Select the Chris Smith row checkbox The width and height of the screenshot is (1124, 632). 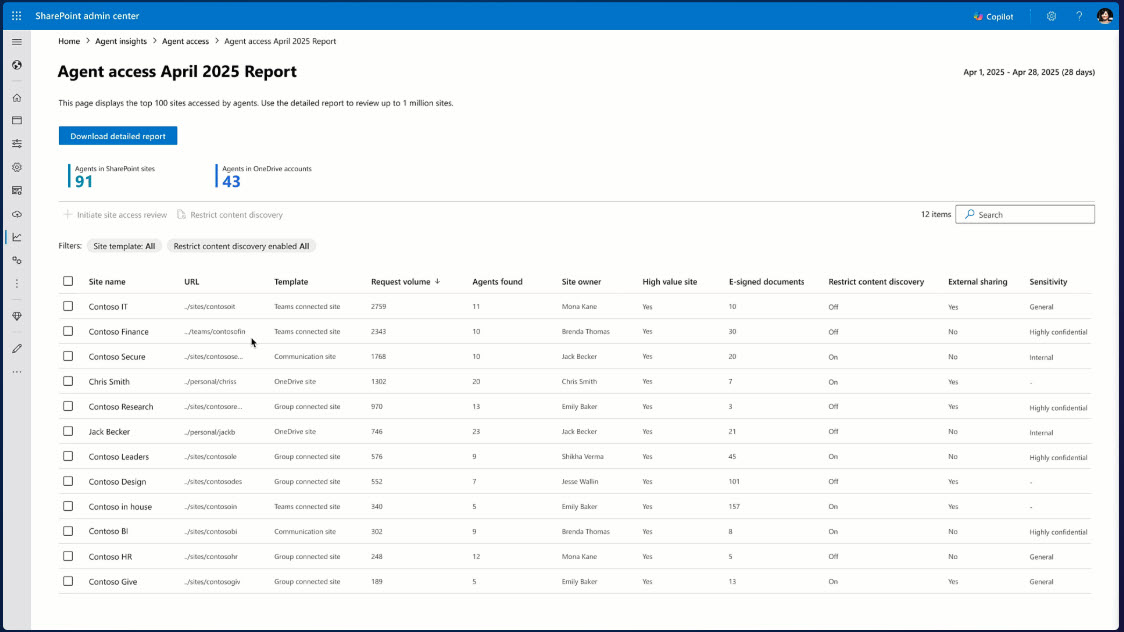tap(68, 381)
